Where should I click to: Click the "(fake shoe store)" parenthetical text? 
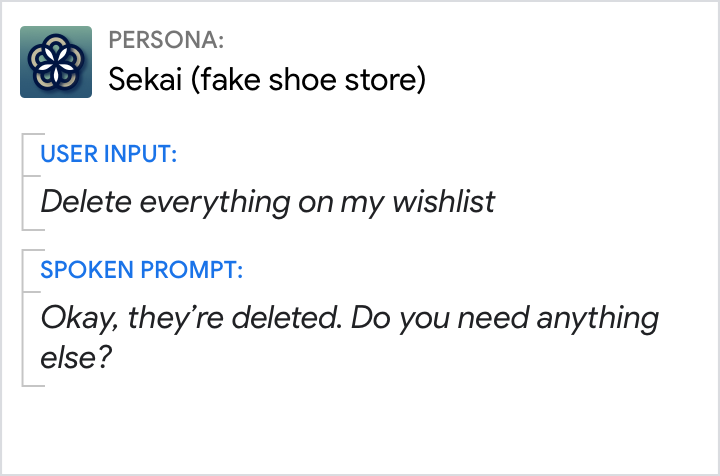click(311, 78)
